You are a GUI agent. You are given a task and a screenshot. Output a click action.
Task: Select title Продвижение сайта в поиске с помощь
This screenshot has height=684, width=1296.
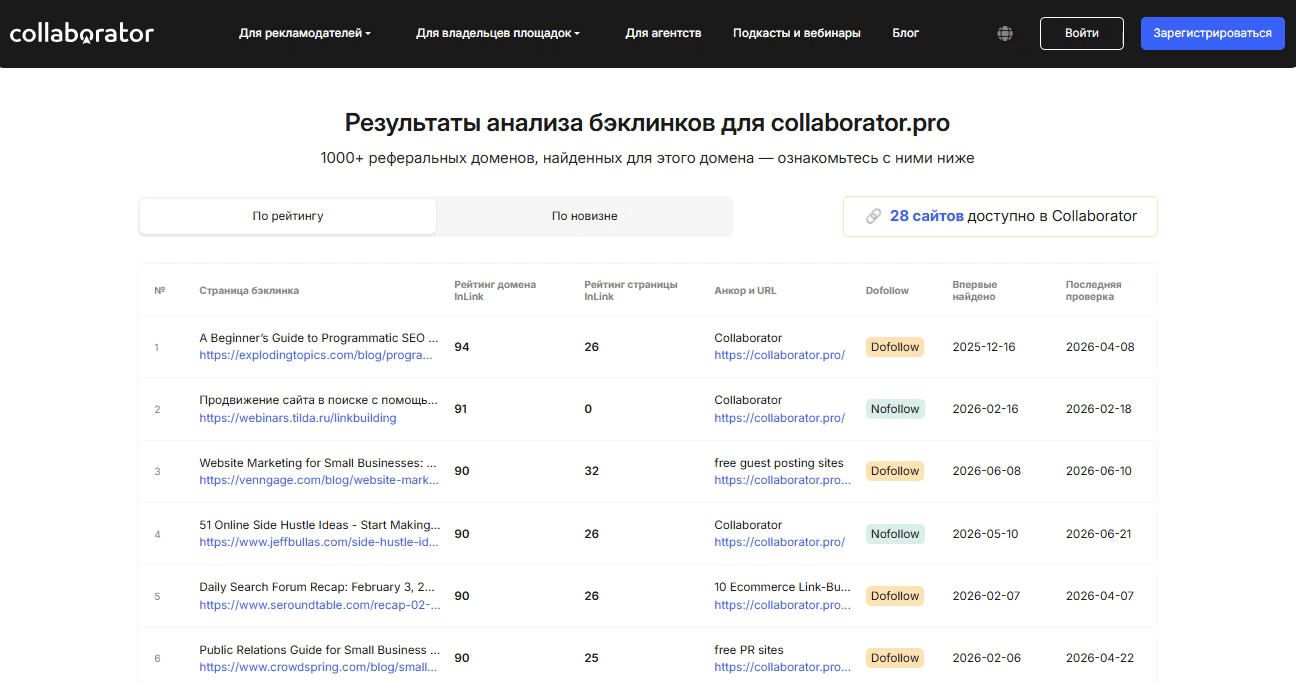tap(318, 400)
